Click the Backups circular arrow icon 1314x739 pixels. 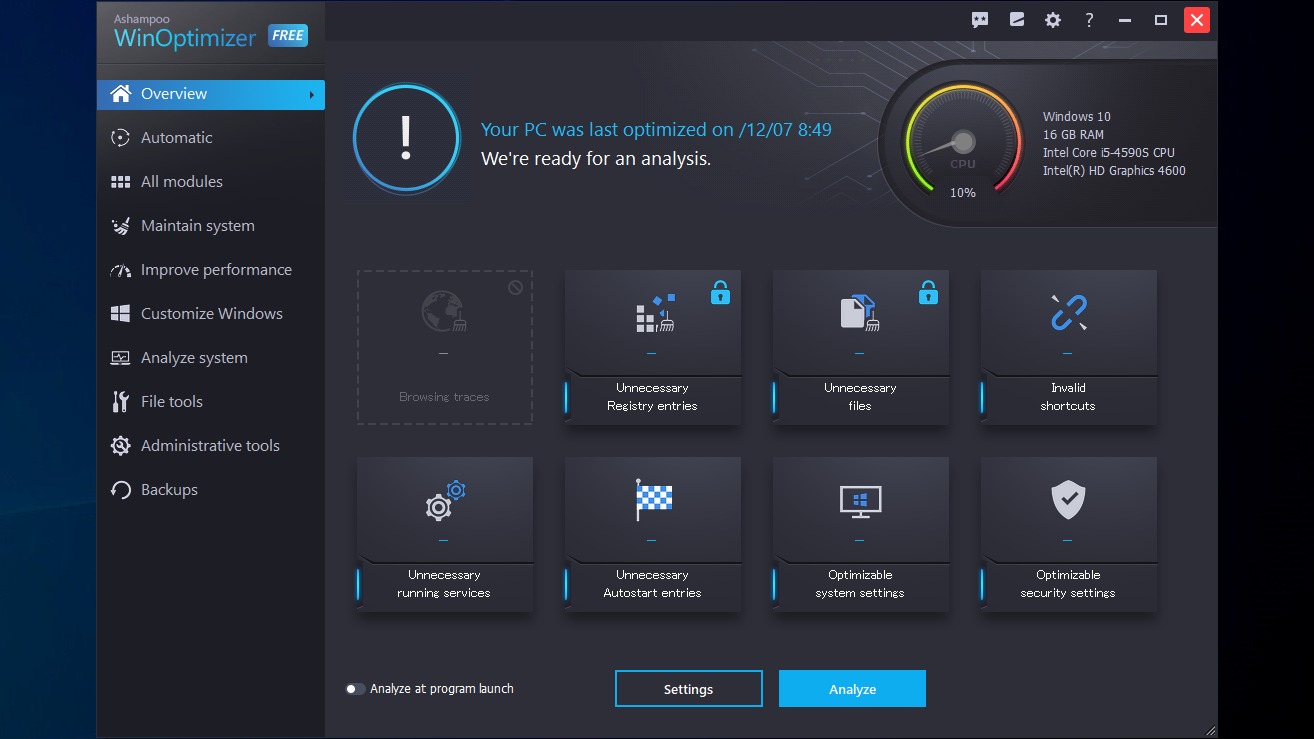(x=121, y=490)
